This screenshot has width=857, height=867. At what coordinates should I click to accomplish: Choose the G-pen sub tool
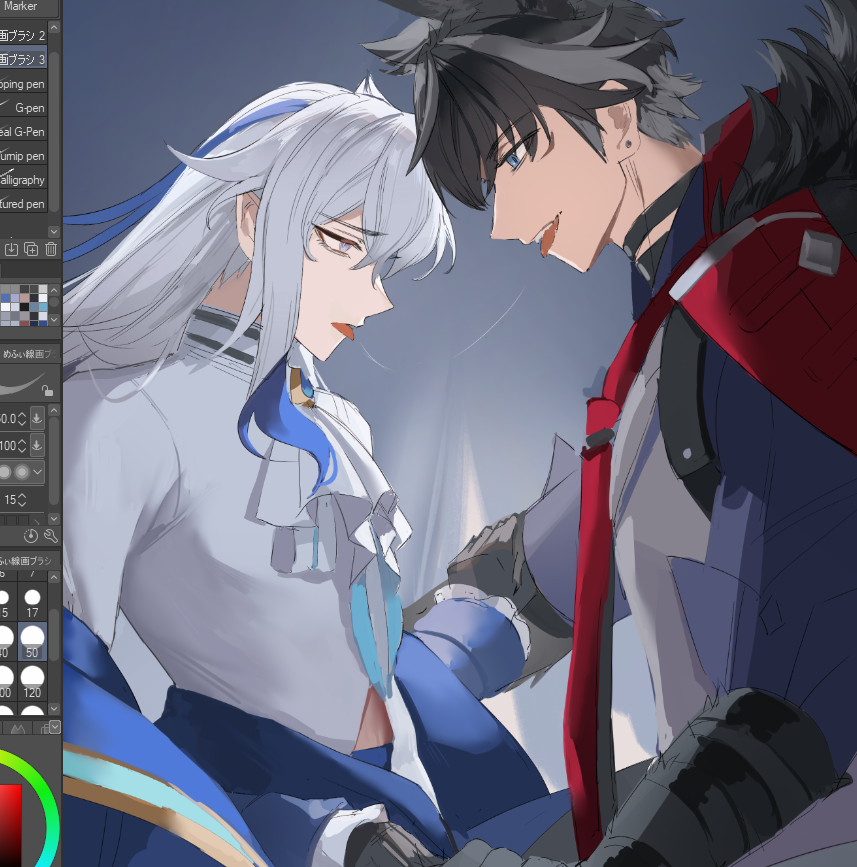coord(24,107)
